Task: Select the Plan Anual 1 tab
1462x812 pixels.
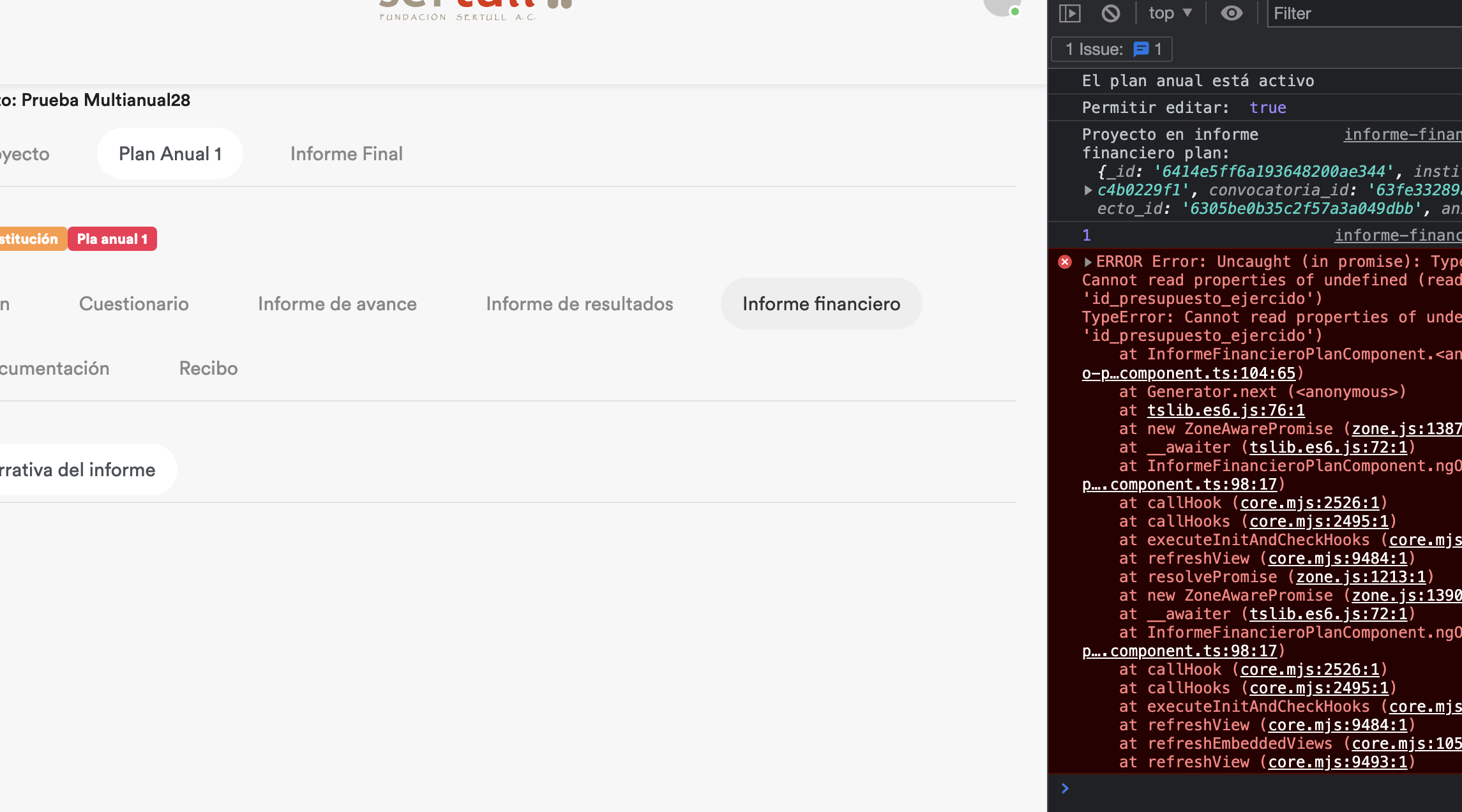Action: pos(170,154)
